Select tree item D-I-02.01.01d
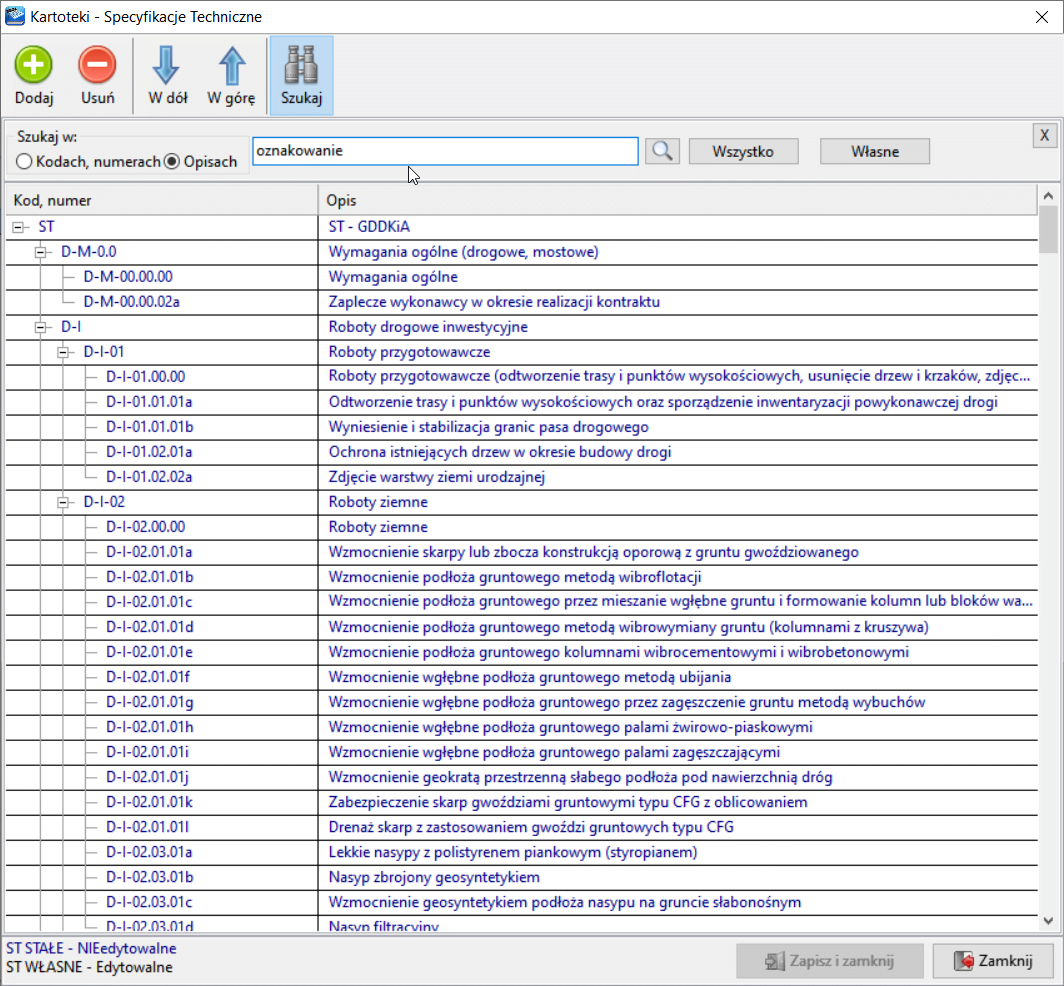The width and height of the screenshot is (1064, 986). coord(149,627)
